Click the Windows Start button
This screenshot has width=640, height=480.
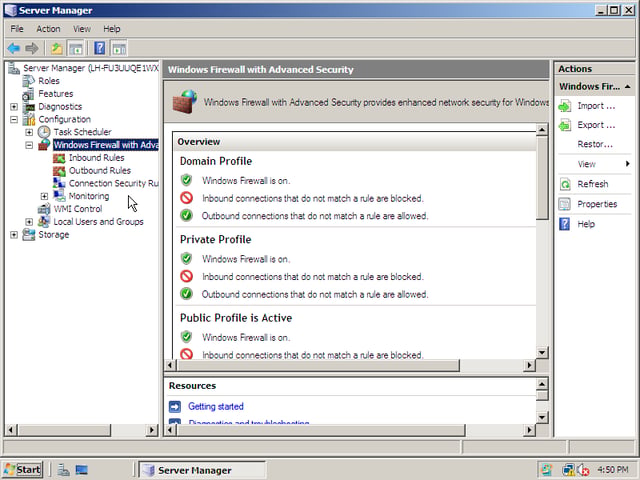22,470
